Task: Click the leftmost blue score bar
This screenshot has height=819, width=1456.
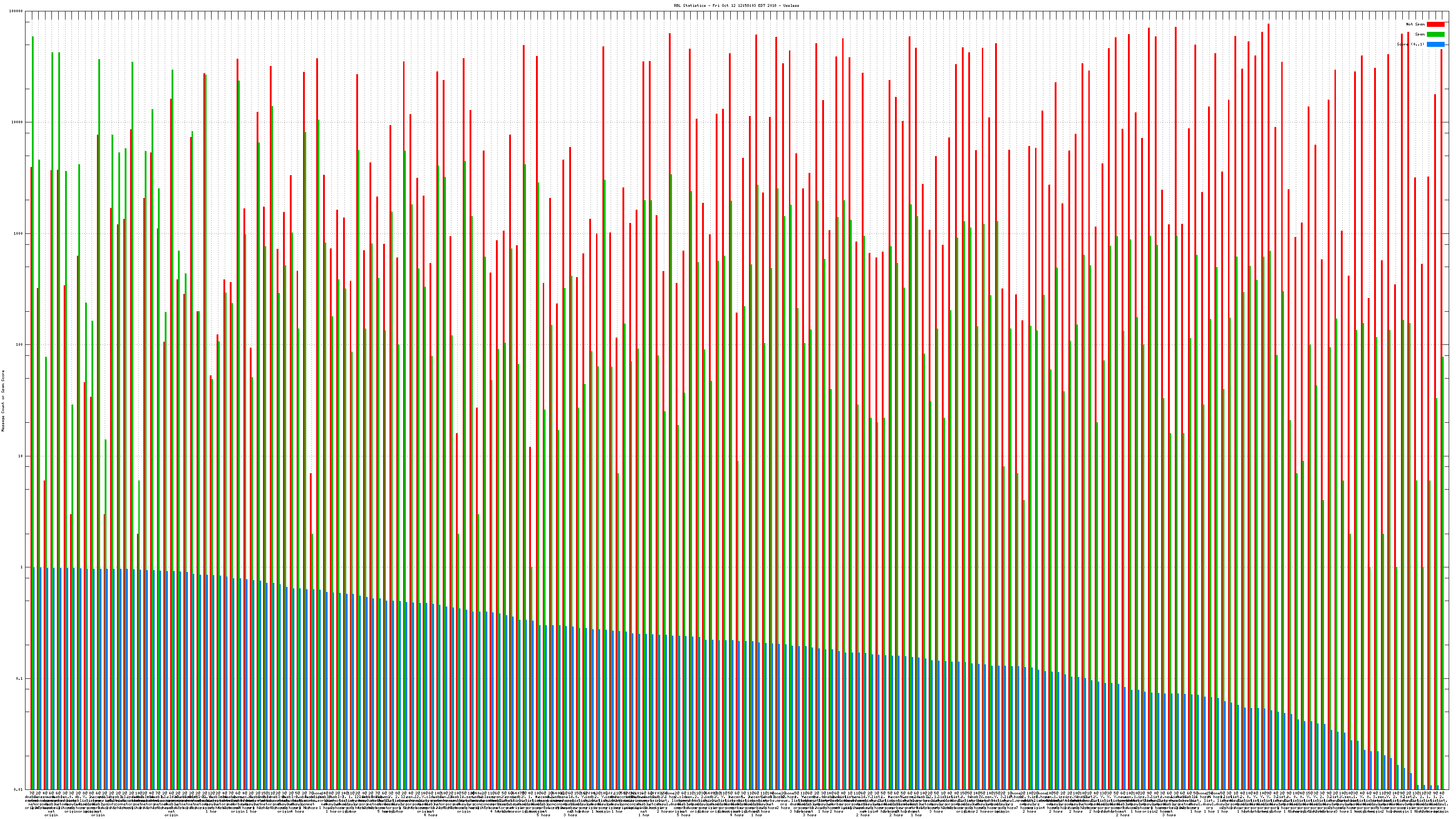Action: click(x=34, y=678)
